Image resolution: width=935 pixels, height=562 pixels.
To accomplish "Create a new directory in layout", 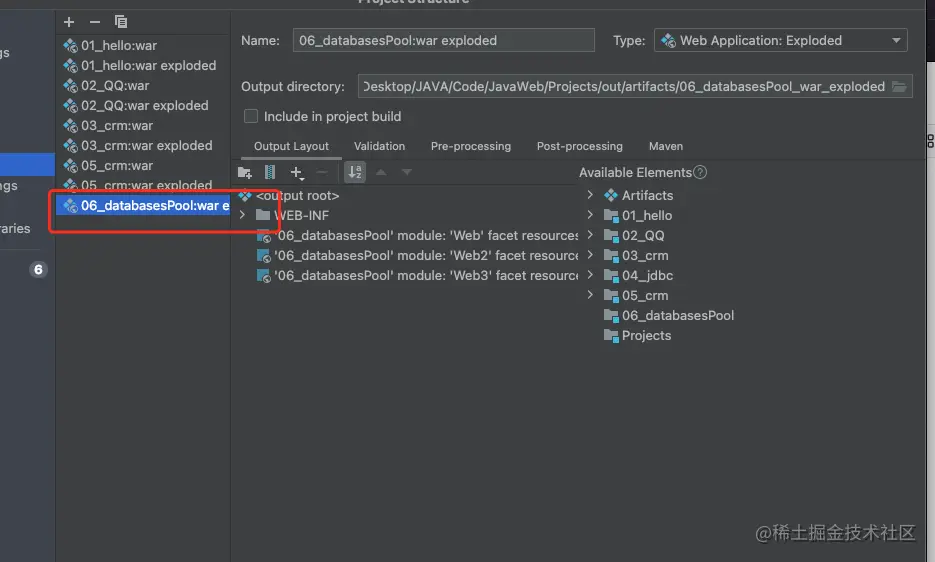I will 244,172.
